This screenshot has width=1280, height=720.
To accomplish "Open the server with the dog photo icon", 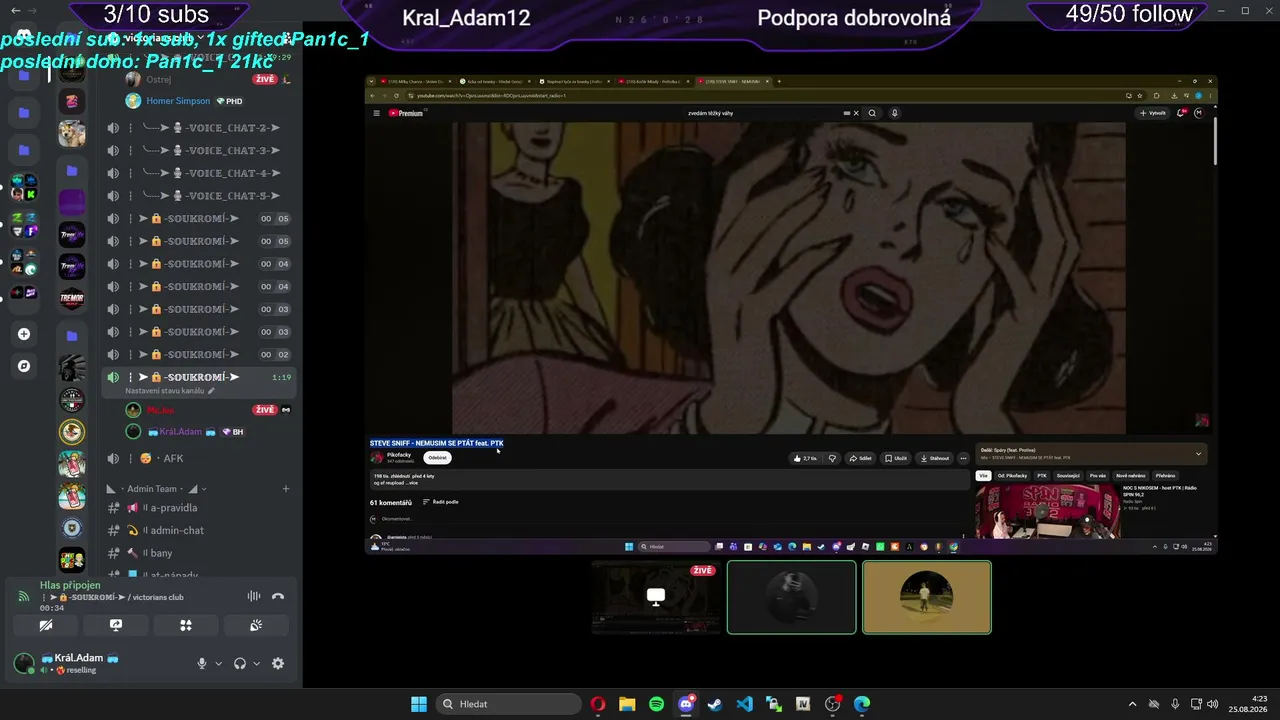I will click(x=72, y=133).
